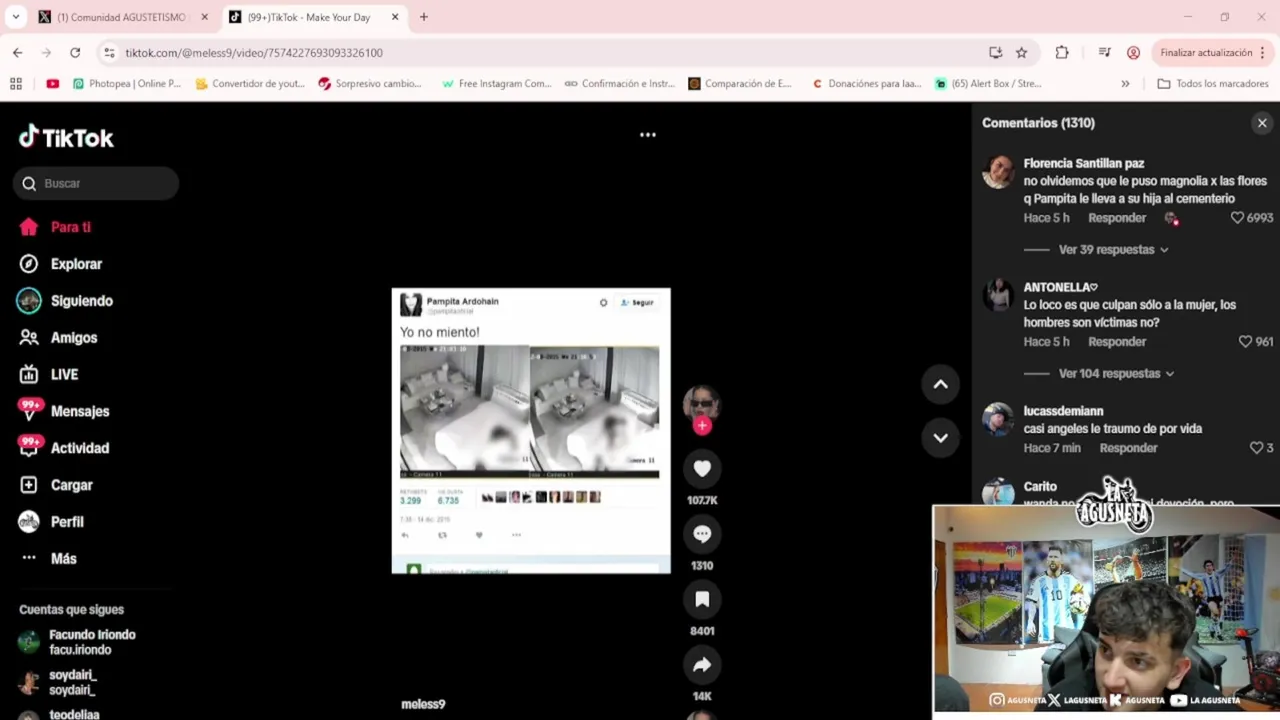
Task: Close the TikTok browser tab
Action: click(x=395, y=17)
